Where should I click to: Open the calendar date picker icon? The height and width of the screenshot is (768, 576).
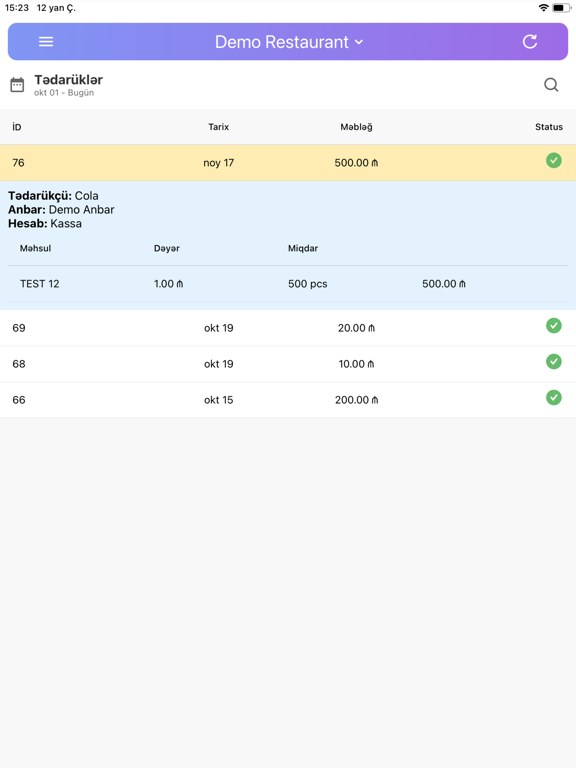tap(17, 85)
